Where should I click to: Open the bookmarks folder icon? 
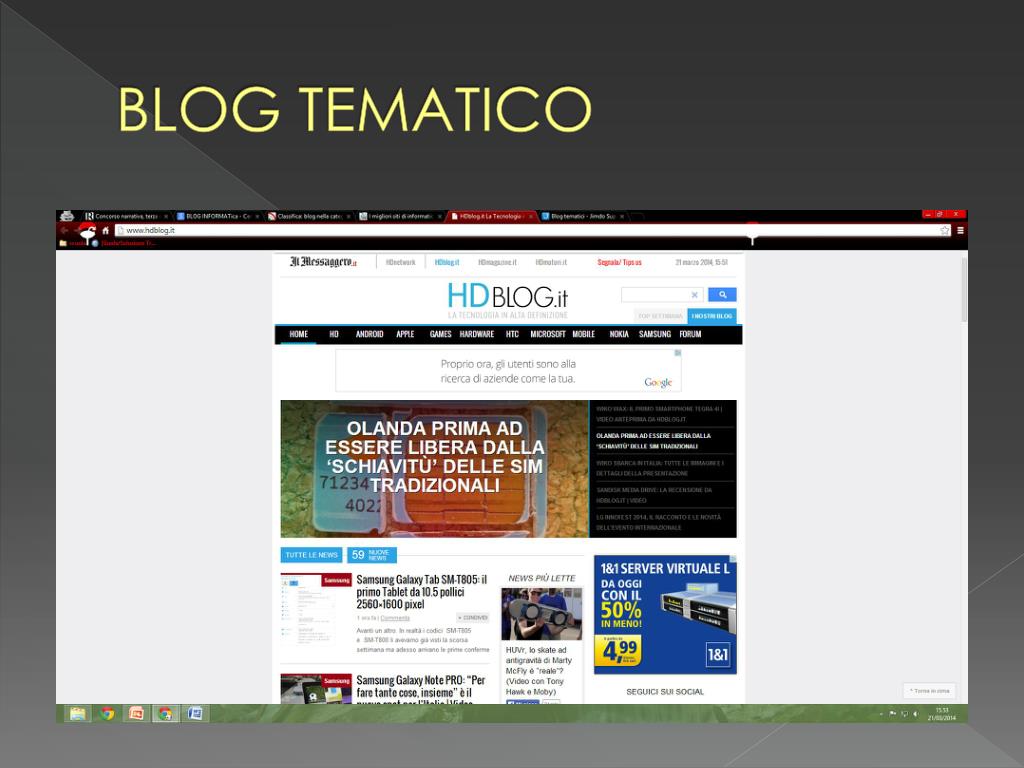coord(63,243)
